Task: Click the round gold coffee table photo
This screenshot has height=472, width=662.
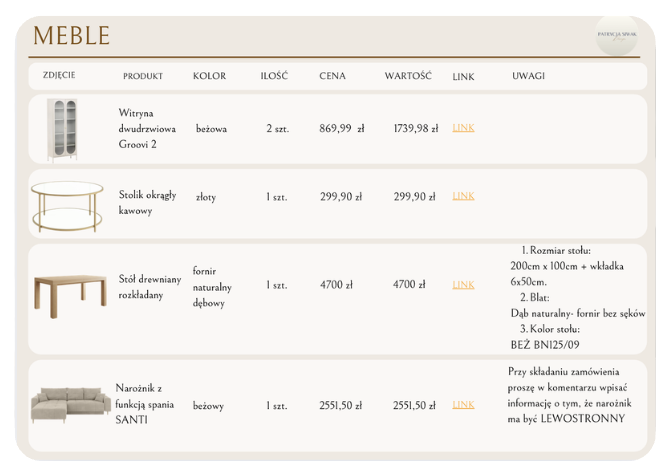Action: (x=67, y=206)
